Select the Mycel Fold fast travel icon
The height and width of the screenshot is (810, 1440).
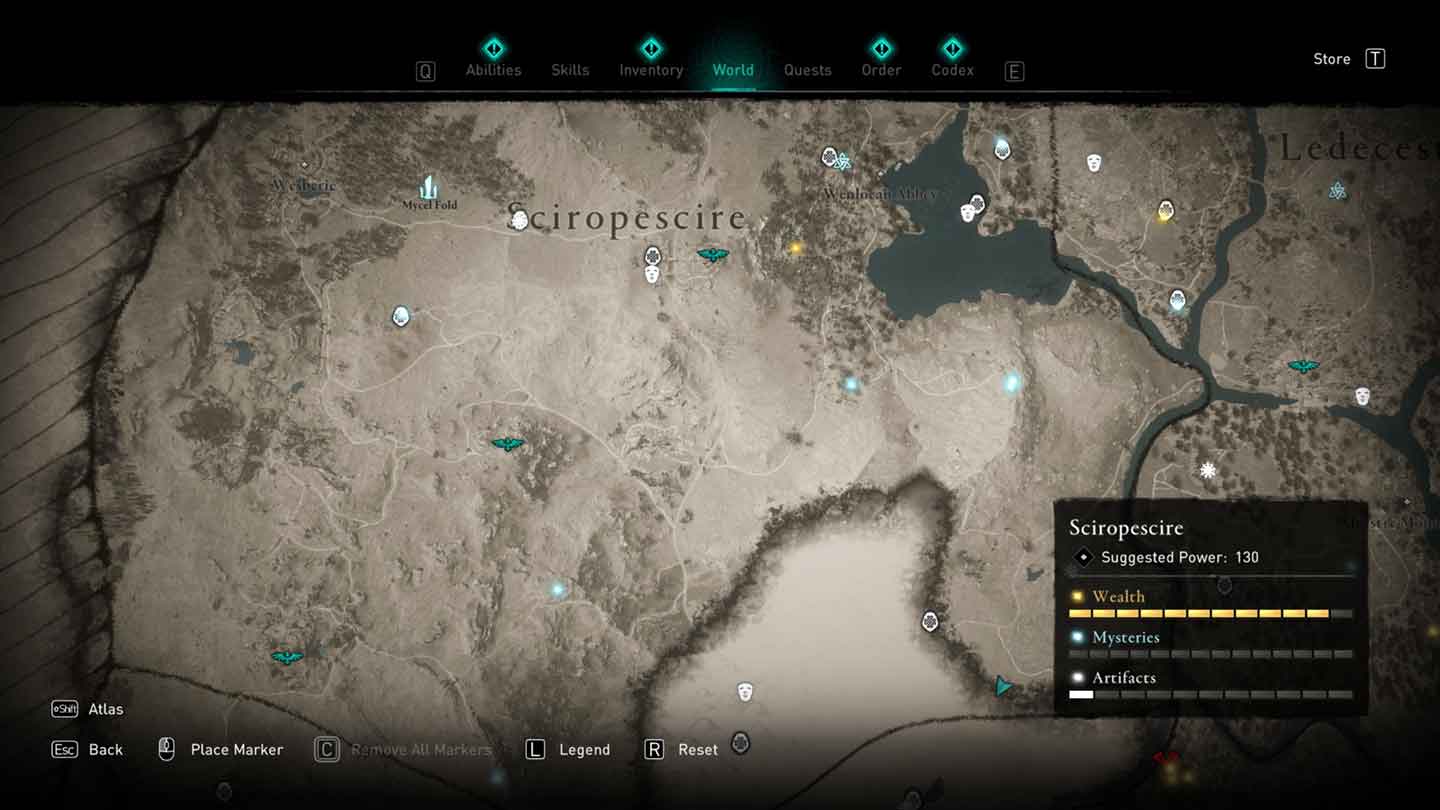pyautogui.click(x=429, y=187)
